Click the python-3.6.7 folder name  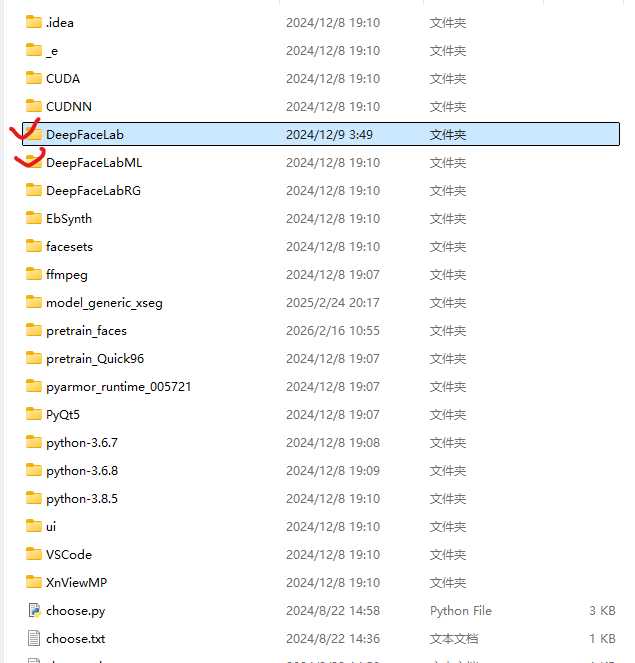(82, 442)
